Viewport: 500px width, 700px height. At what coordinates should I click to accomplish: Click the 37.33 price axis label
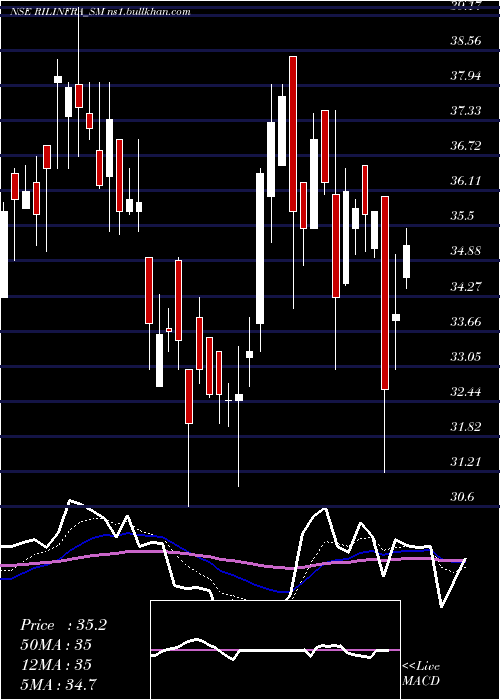(466, 111)
